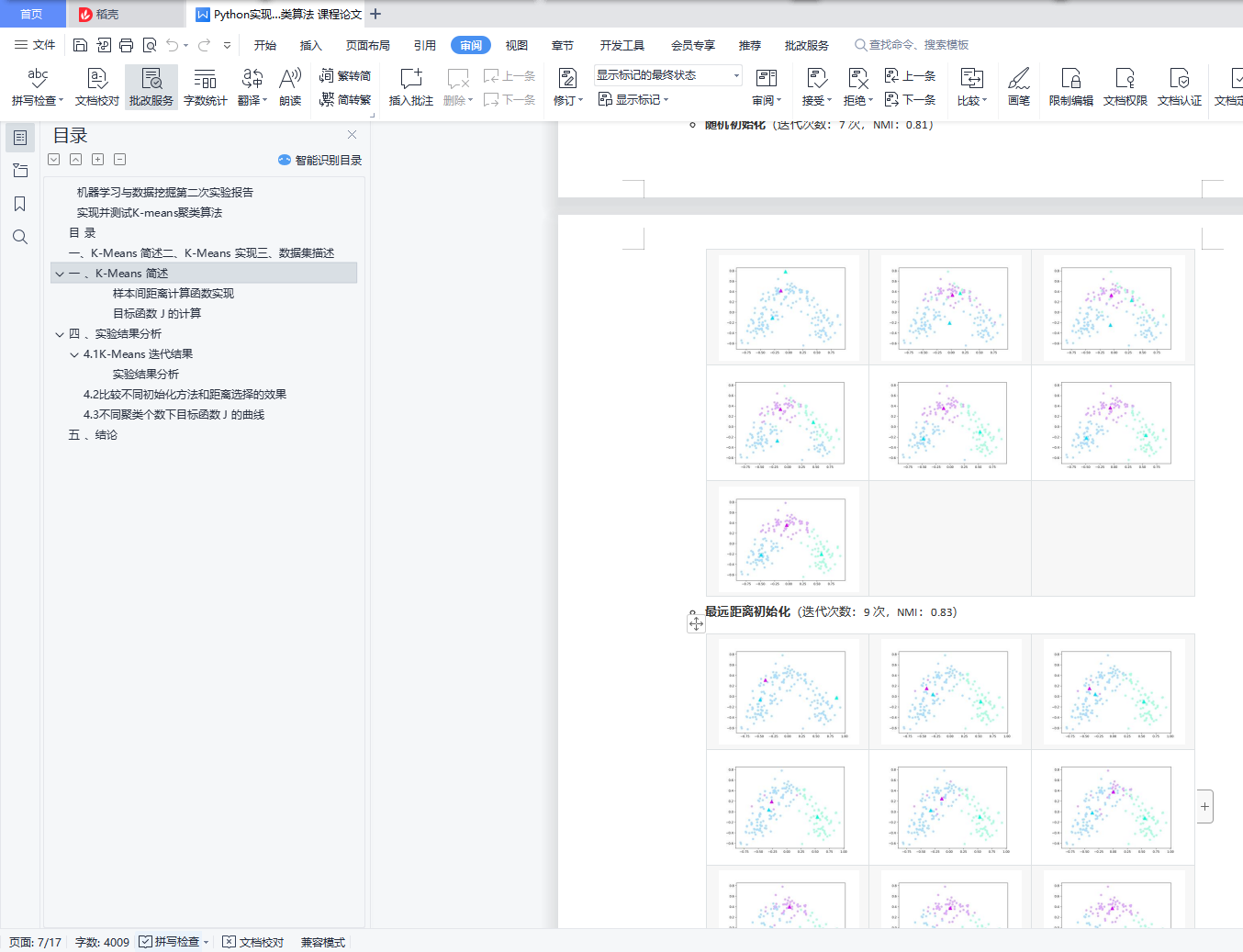Switch to the 页面布局 ribbon tab
The image size is (1243, 952).
click(x=368, y=45)
